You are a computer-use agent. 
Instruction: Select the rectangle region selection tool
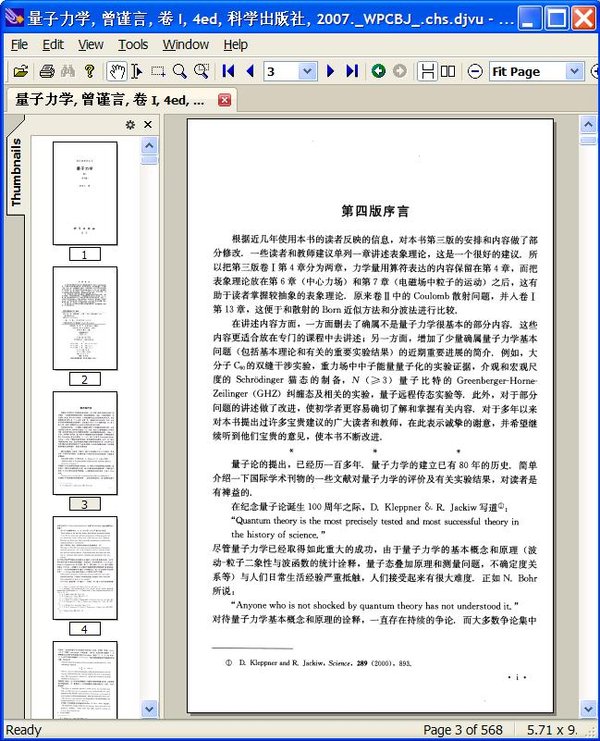[158, 71]
